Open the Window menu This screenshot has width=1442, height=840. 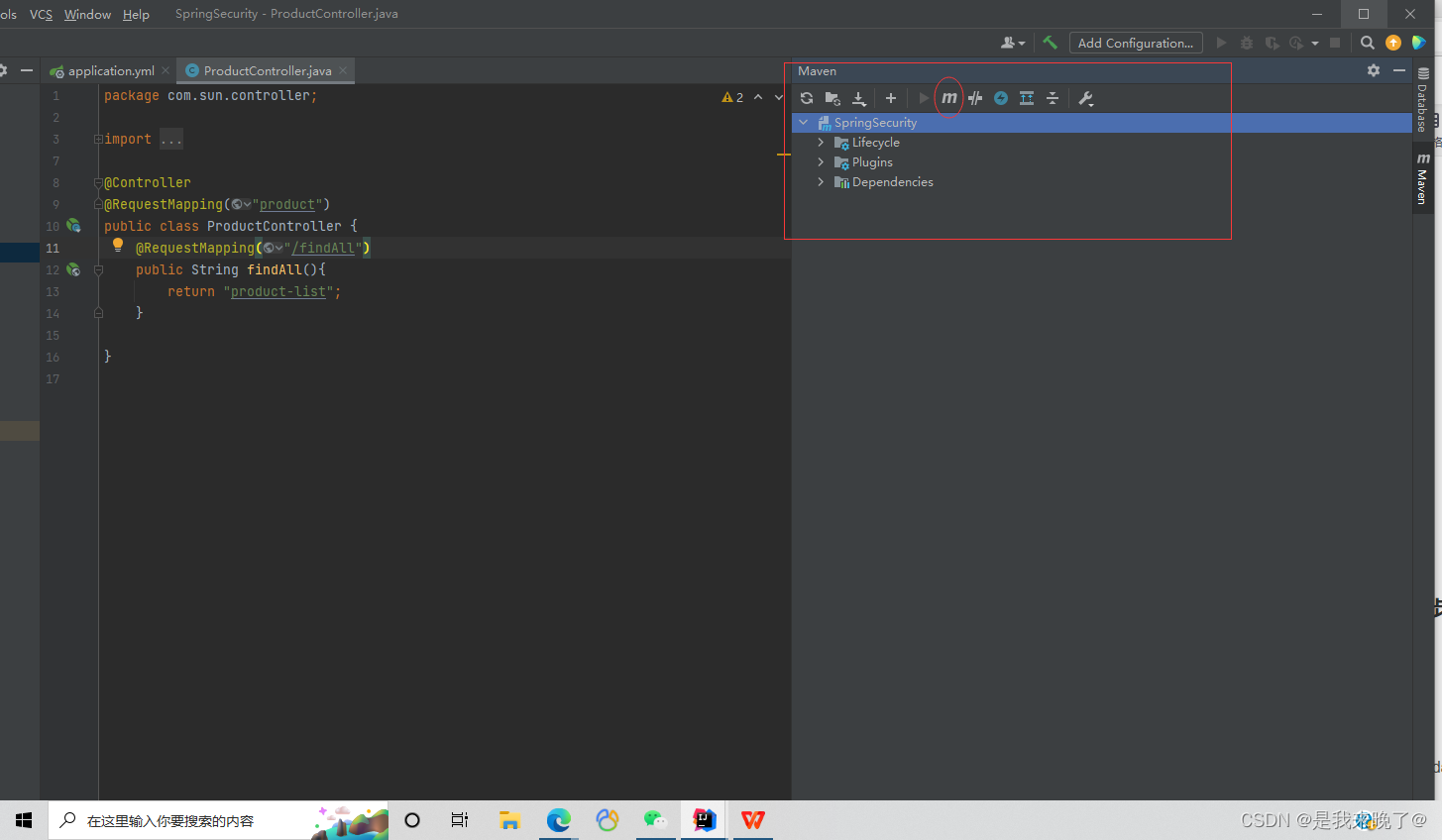87,14
